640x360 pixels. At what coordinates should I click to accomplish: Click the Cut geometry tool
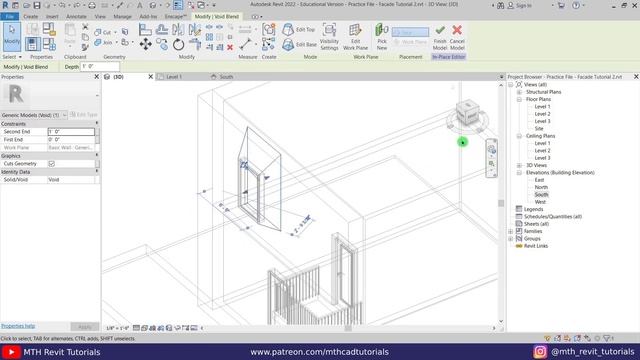pyautogui.click(x=103, y=32)
